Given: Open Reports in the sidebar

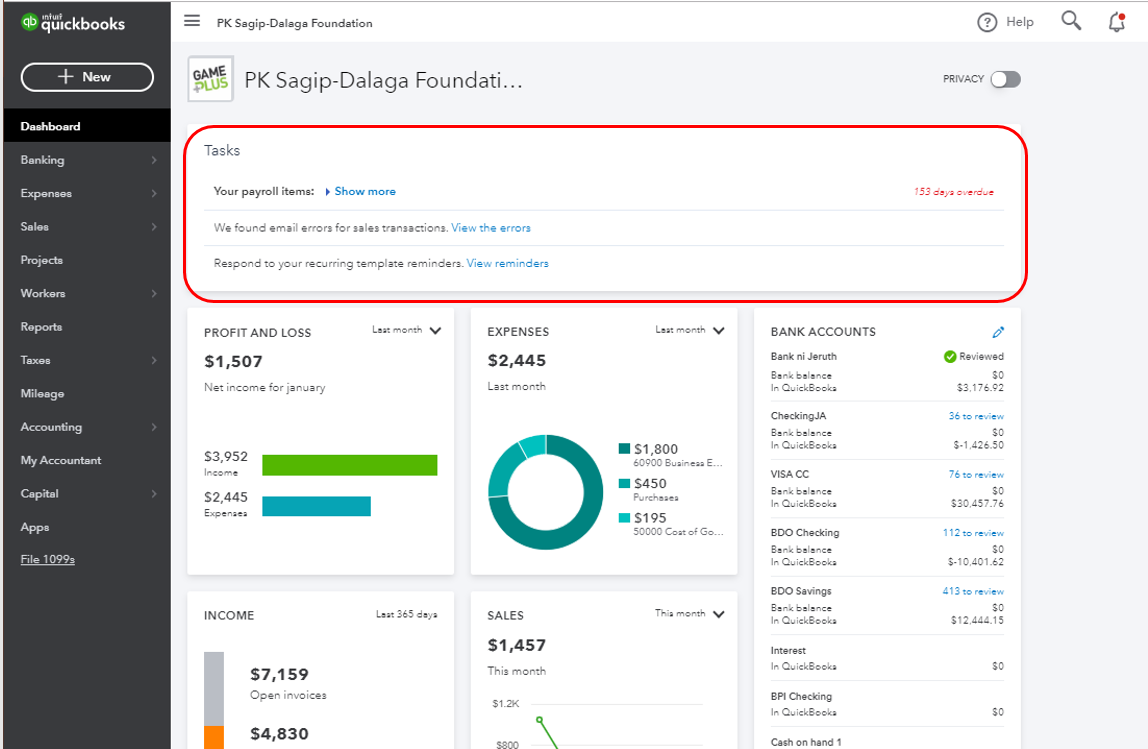Looking at the screenshot, I should 41,327.
